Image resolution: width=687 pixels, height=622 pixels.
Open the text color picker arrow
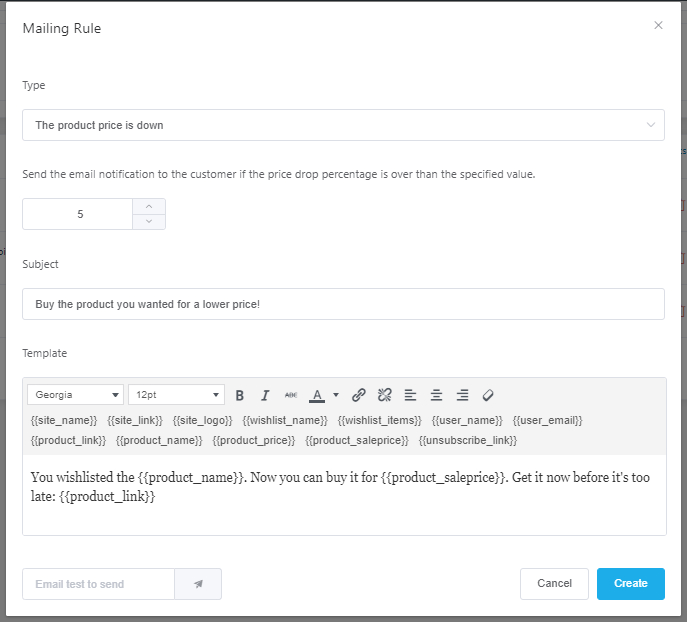[336, 395]
